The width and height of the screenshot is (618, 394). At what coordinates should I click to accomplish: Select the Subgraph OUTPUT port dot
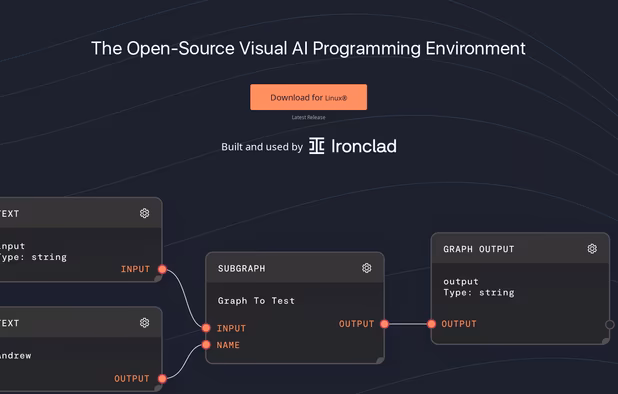click(x=384, y=324)
